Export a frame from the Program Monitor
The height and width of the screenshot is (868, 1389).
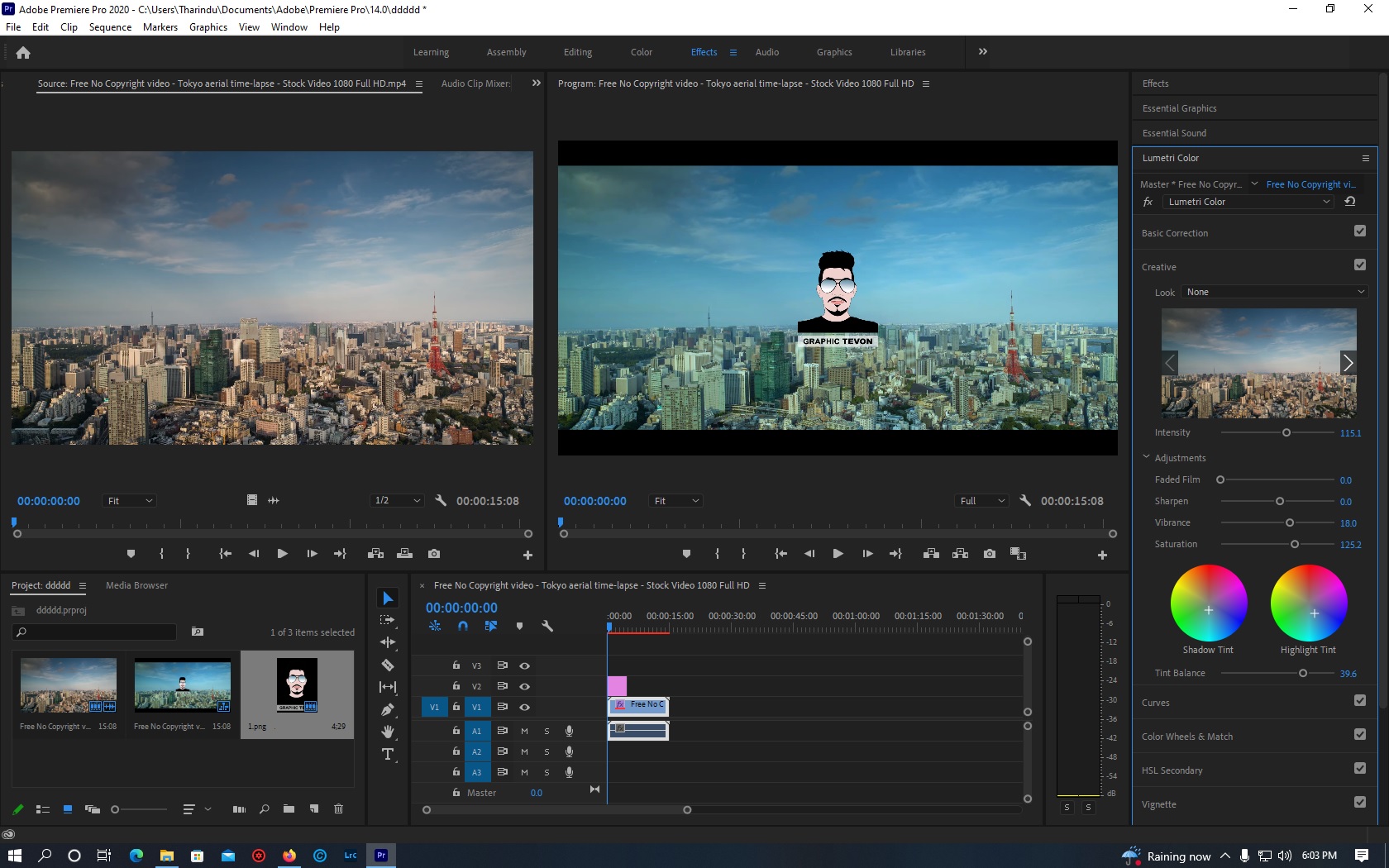[x=989, y=554]
